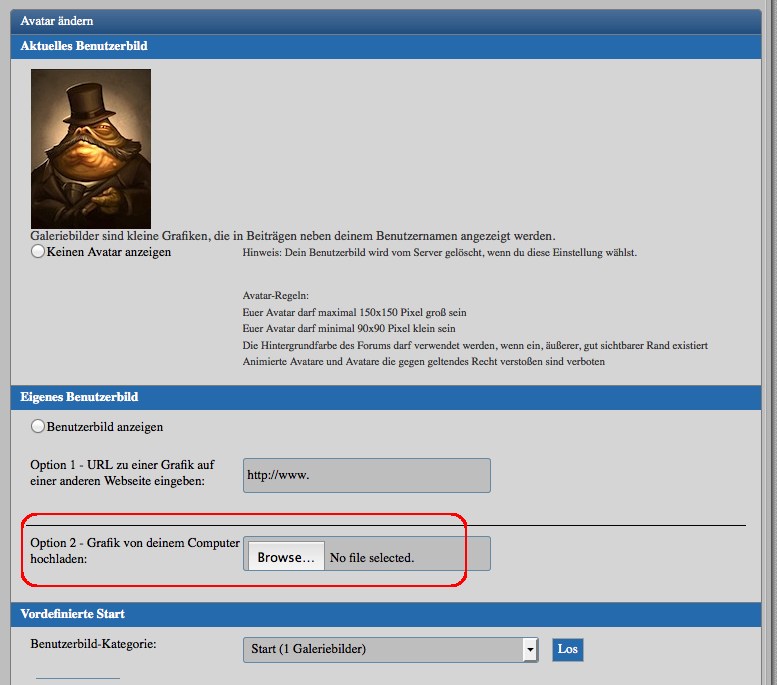Enable the 'Benutzerbild anzeigen' radio button

click(x=39, y=426)
